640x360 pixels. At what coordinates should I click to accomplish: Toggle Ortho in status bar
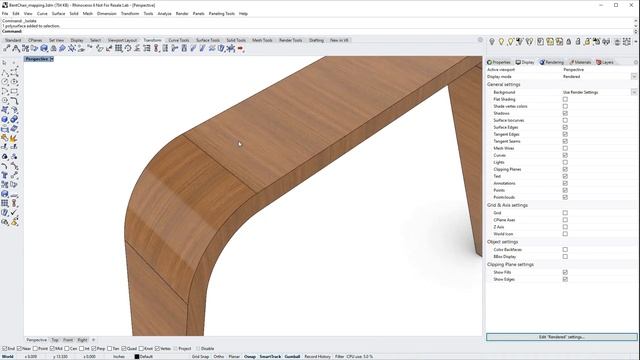pos(219,356)
